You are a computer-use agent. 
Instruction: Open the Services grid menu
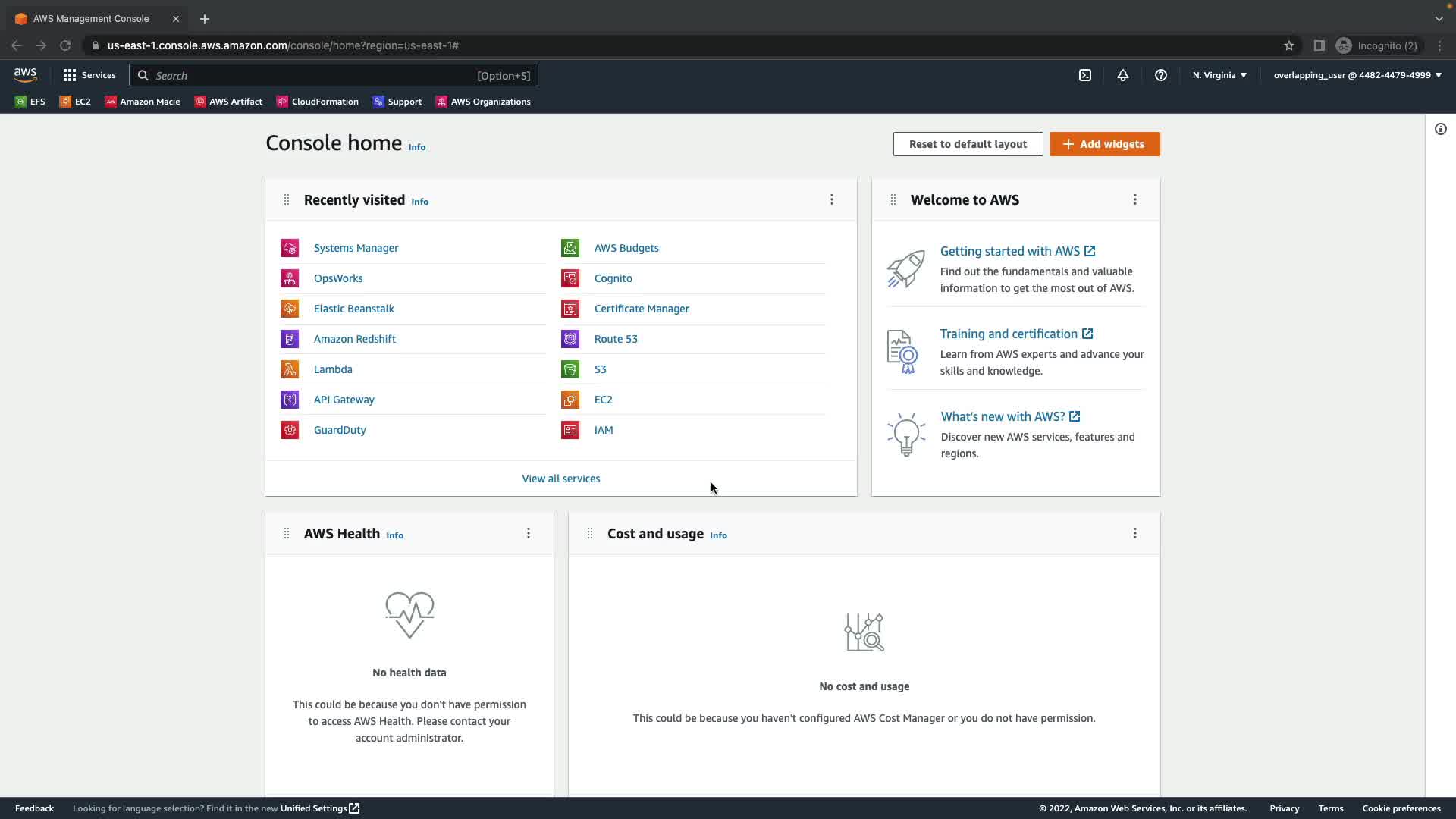pyautogui.click(x=89, y=75)
